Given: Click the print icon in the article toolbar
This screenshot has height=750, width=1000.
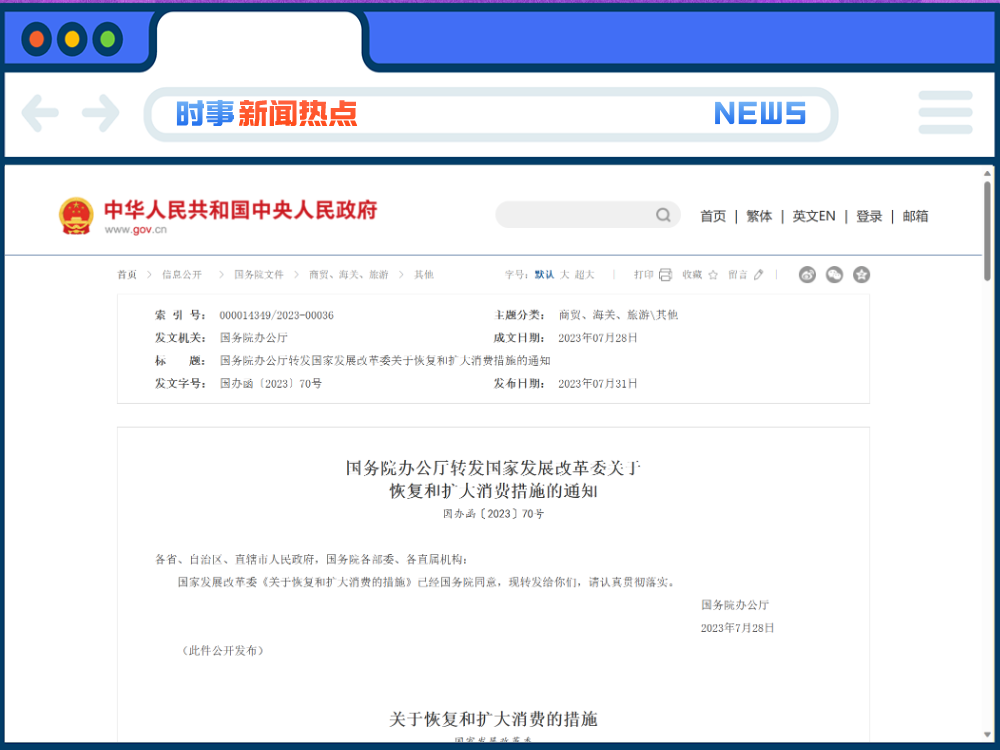Looking at the screenshot, I should [665, 275].
